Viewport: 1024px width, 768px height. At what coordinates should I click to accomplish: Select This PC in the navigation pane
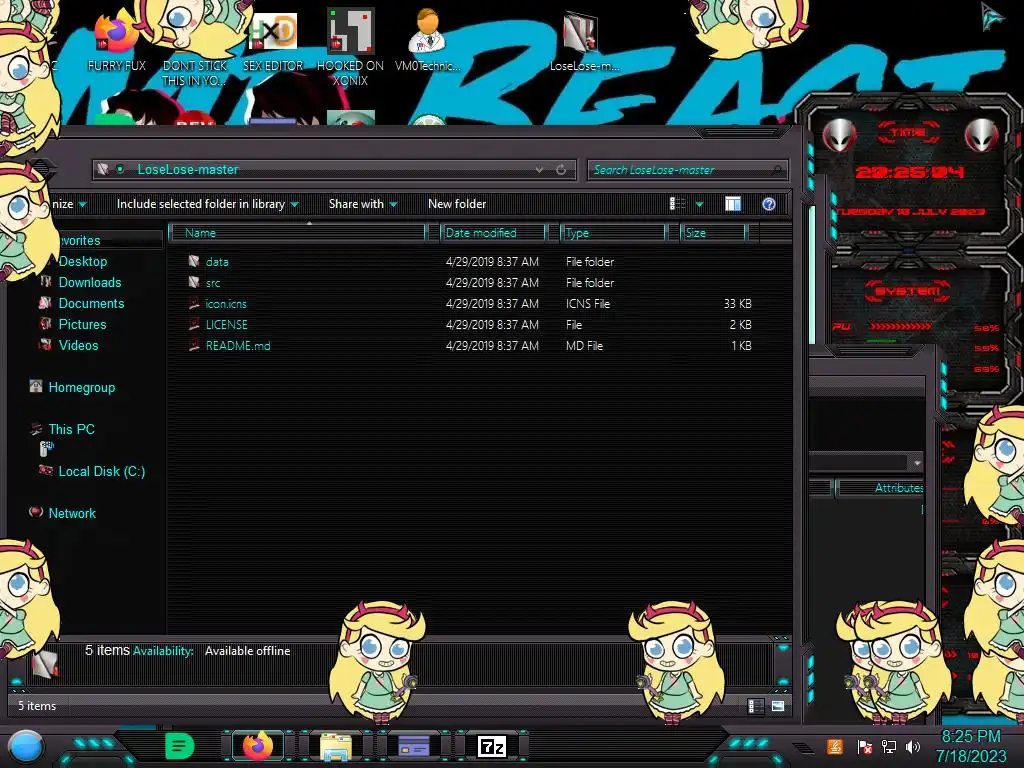71,429
